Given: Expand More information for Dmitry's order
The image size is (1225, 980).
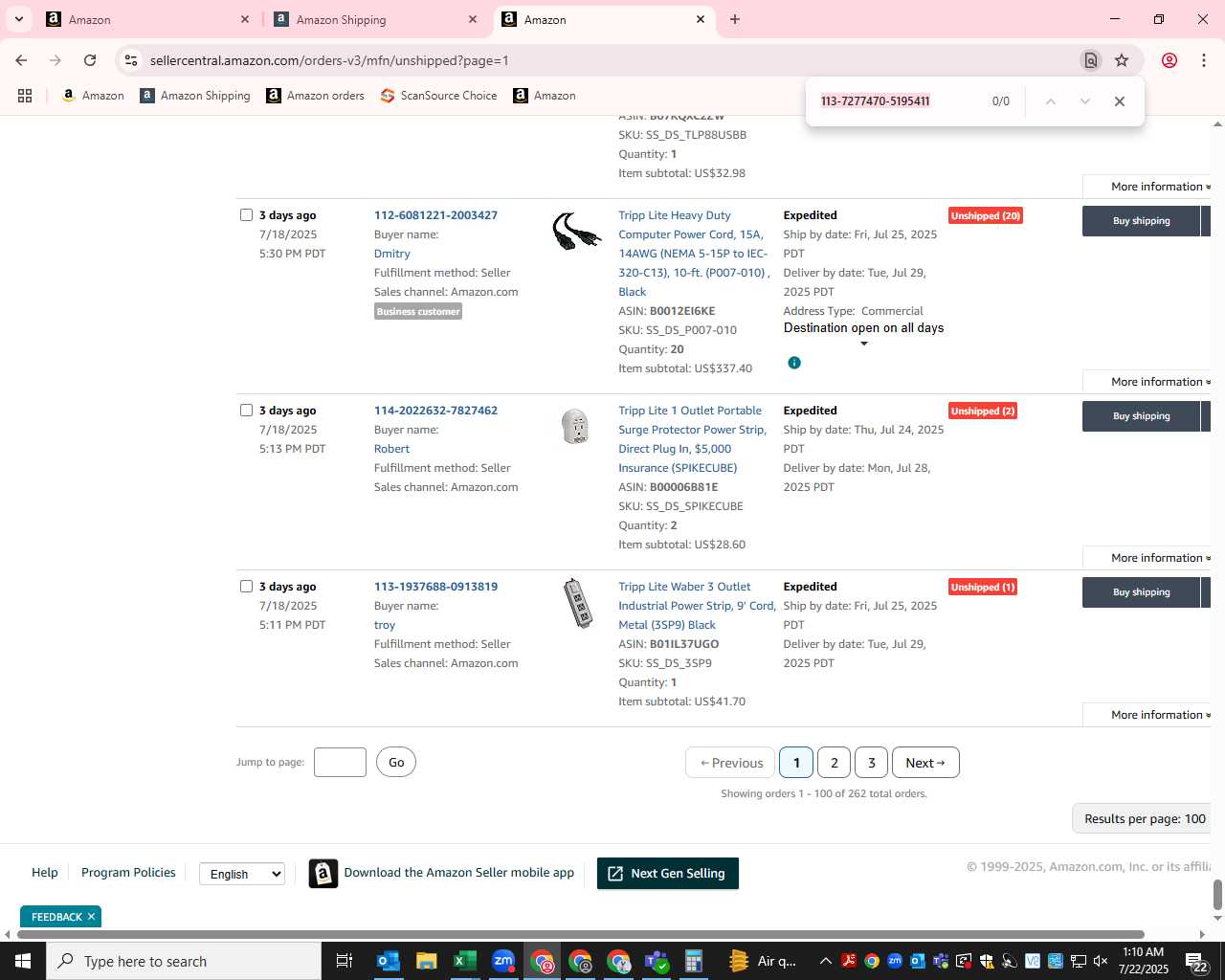Looking at the screenshot, I should (x=1159, y=382).
